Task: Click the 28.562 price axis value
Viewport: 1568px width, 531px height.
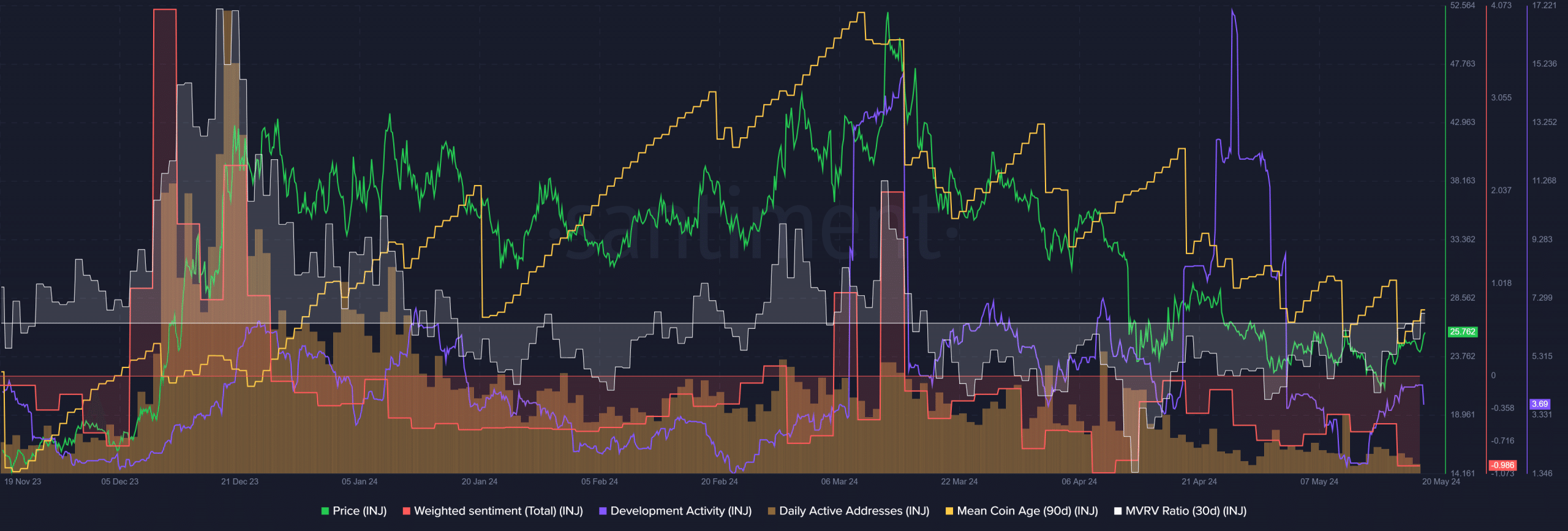Action: (1463, 298)
